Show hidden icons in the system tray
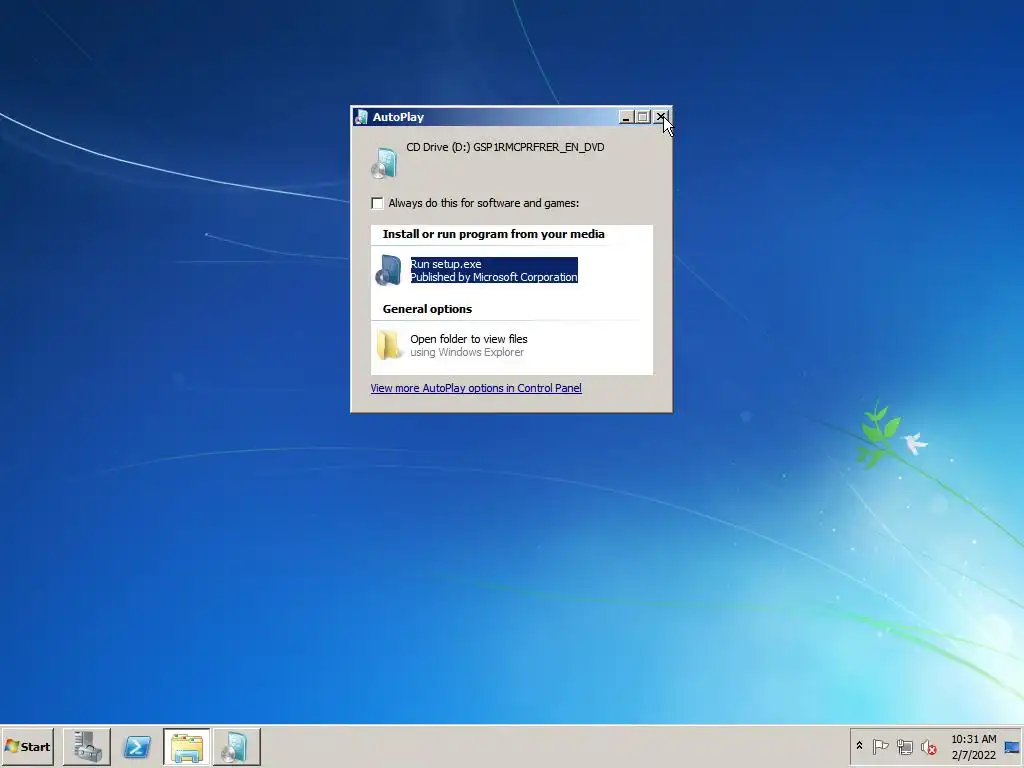The height and width of the screenshot is (768, 1024). pos(859,746)
